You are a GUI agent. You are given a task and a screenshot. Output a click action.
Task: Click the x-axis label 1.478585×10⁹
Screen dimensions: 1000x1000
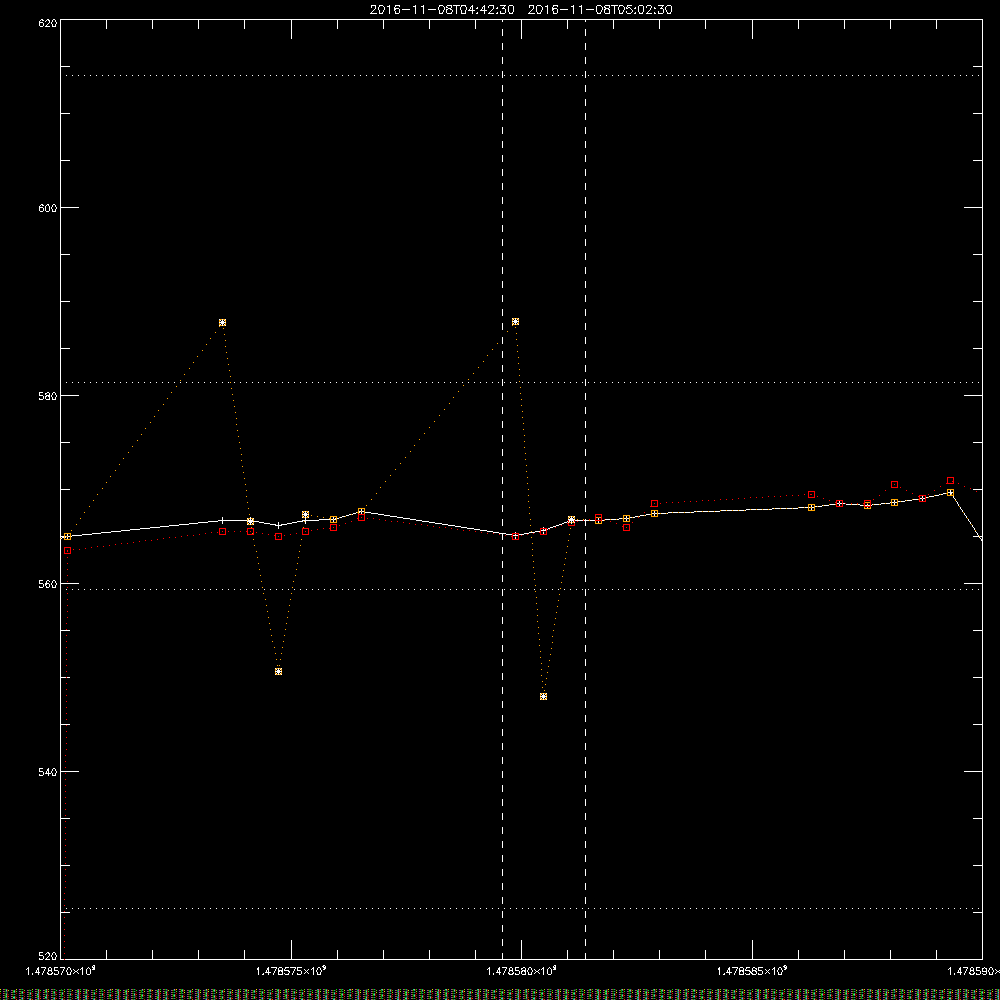[x=753, y=971]
